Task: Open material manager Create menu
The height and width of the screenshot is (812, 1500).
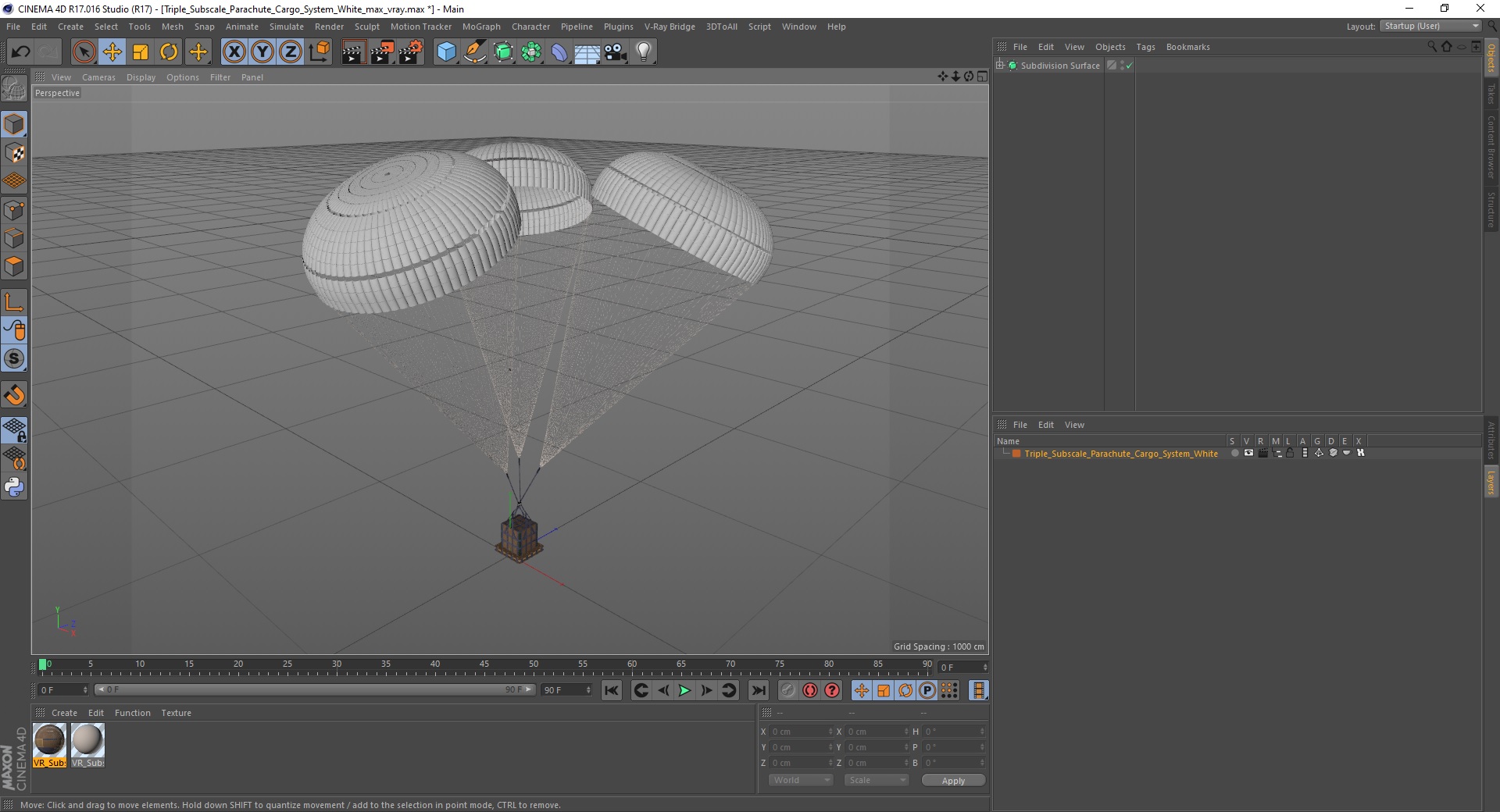Action: click(x=64, y=713)
